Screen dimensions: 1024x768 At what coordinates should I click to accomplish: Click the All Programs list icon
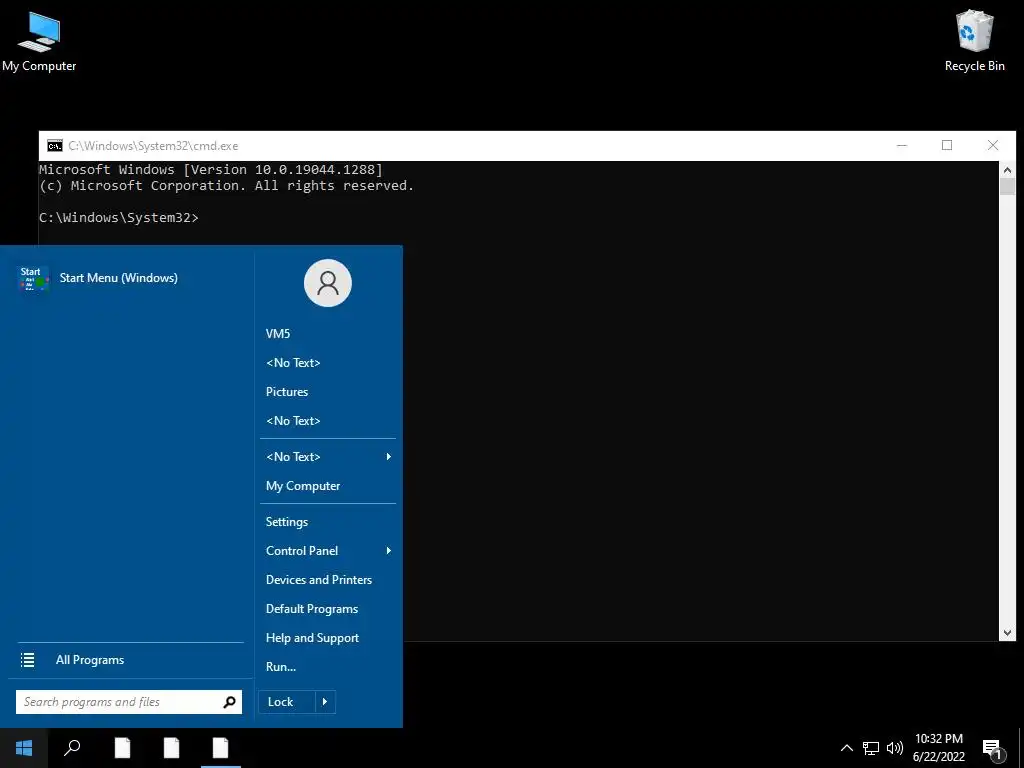point(27,660)
